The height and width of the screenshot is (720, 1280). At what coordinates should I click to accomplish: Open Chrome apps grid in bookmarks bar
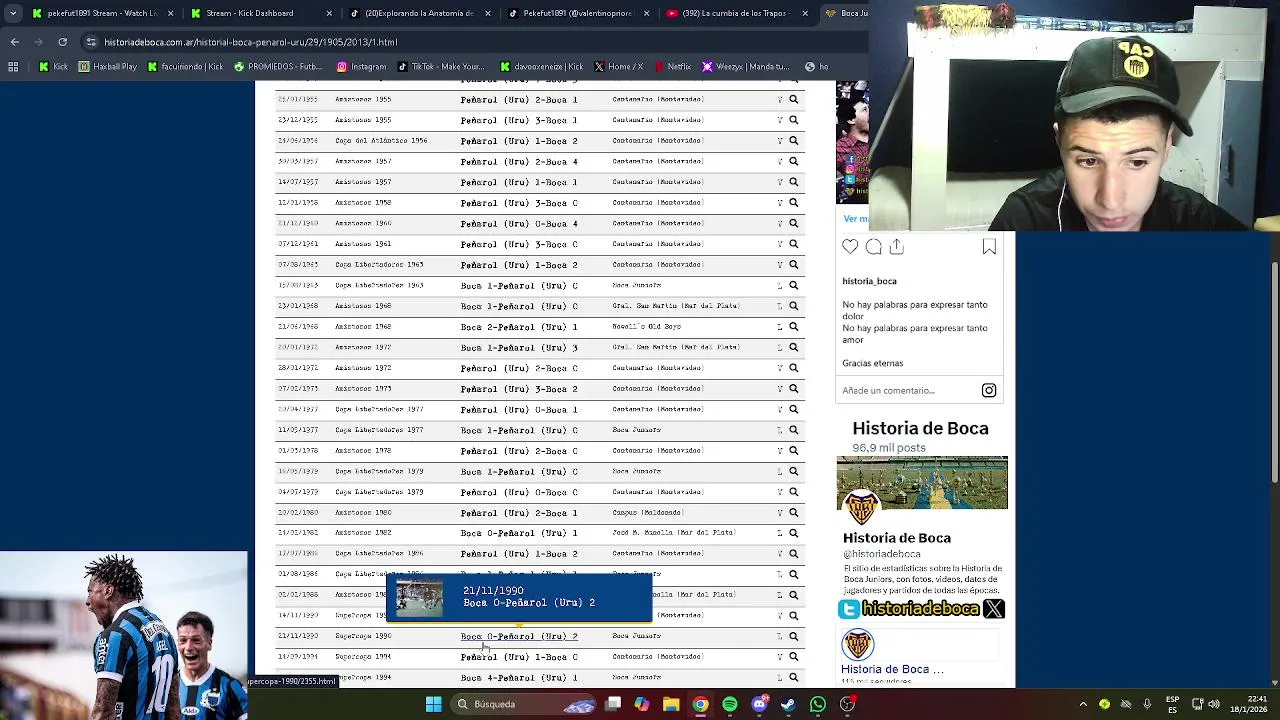[13, 67]
